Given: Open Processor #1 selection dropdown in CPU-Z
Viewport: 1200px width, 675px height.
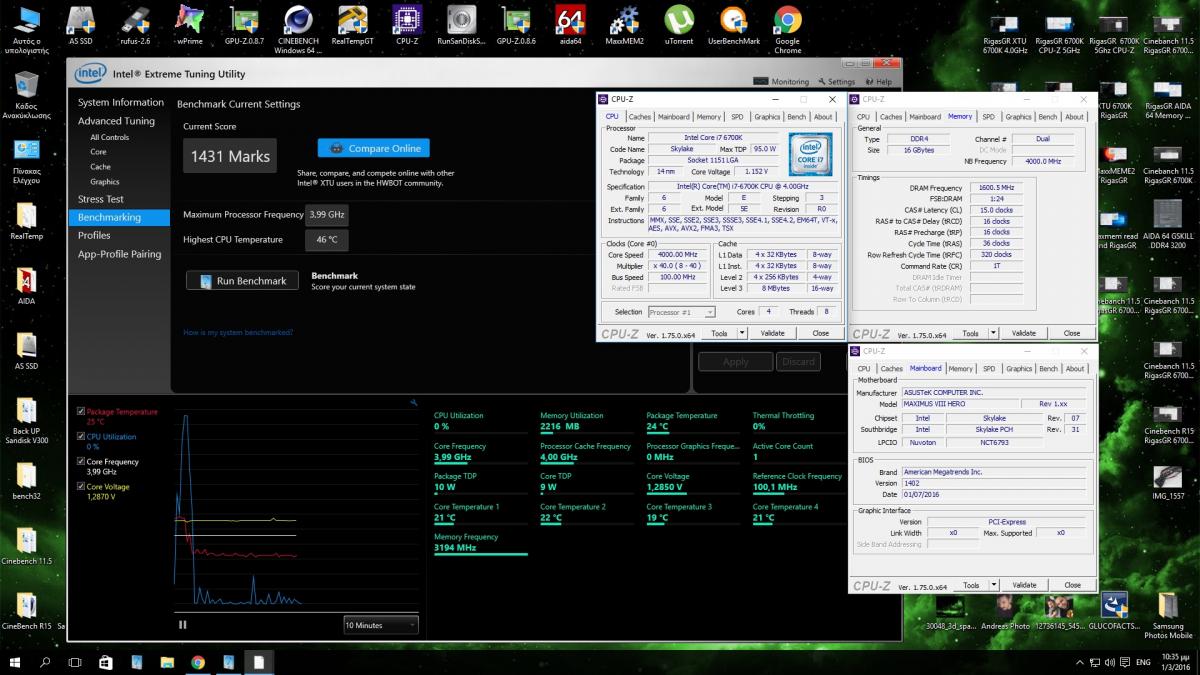Looking at the screenshot, I should (681, 312).
